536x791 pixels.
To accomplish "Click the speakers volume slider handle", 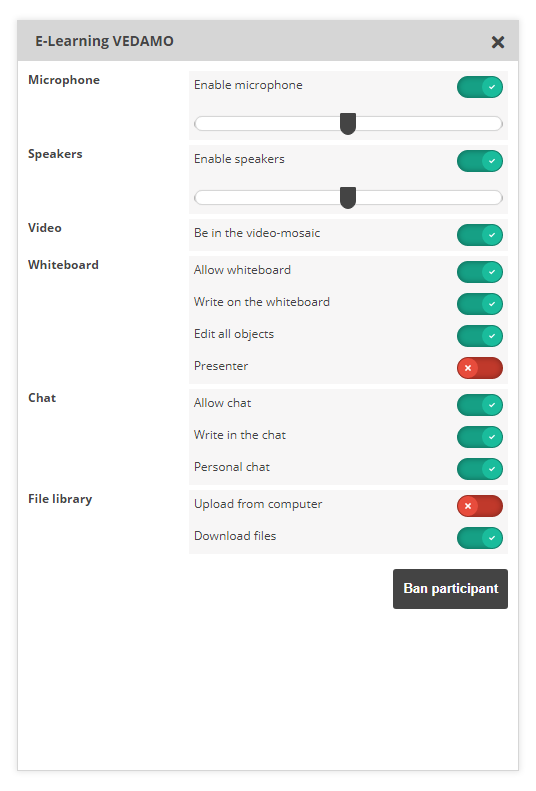I will click(x=348, y=197).
